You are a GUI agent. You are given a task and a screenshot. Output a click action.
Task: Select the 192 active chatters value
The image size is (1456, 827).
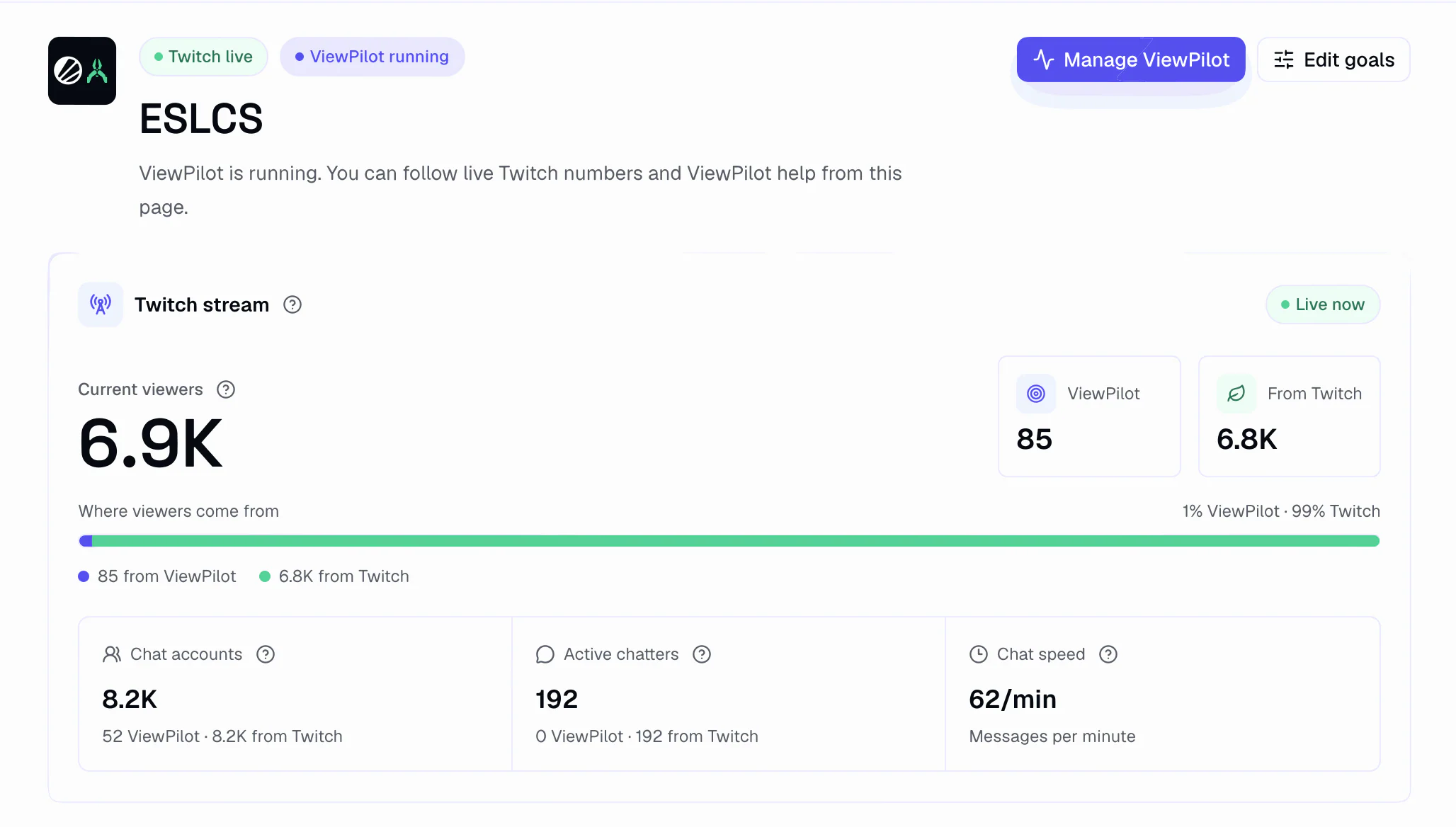coord(557,700)
